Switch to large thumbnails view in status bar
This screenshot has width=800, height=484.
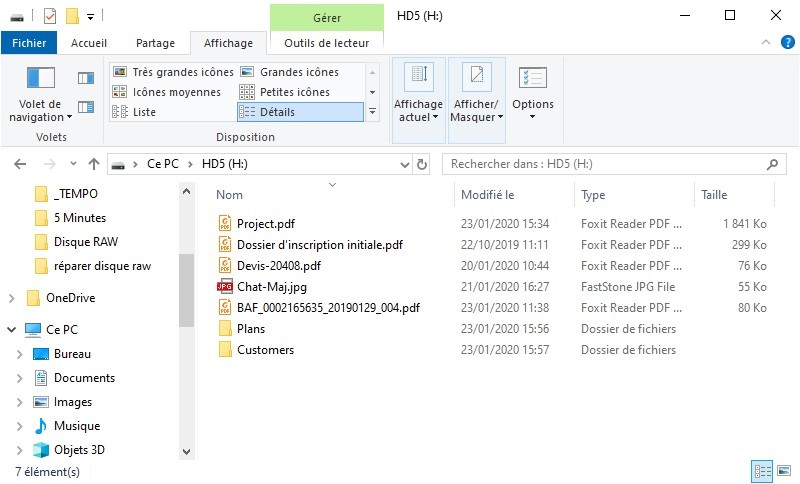[783, 471]
